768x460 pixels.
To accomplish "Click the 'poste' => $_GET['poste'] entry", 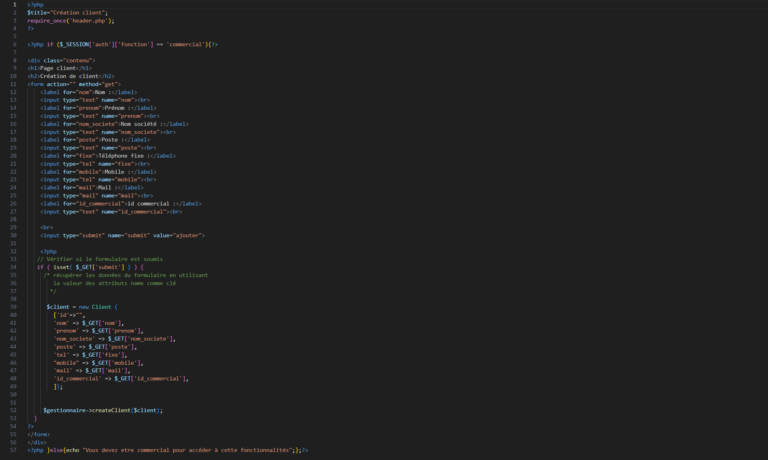I will [x=95, y=347].
